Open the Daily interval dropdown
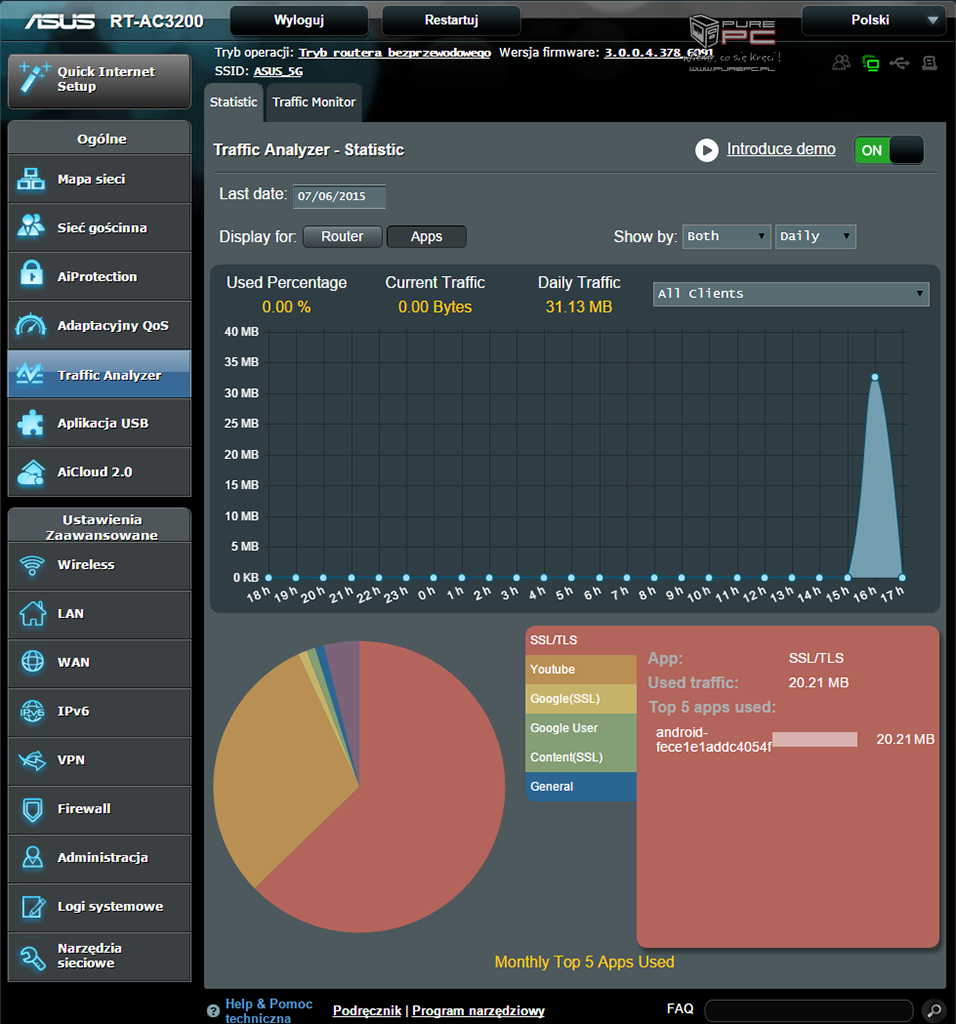 [816, 236]
